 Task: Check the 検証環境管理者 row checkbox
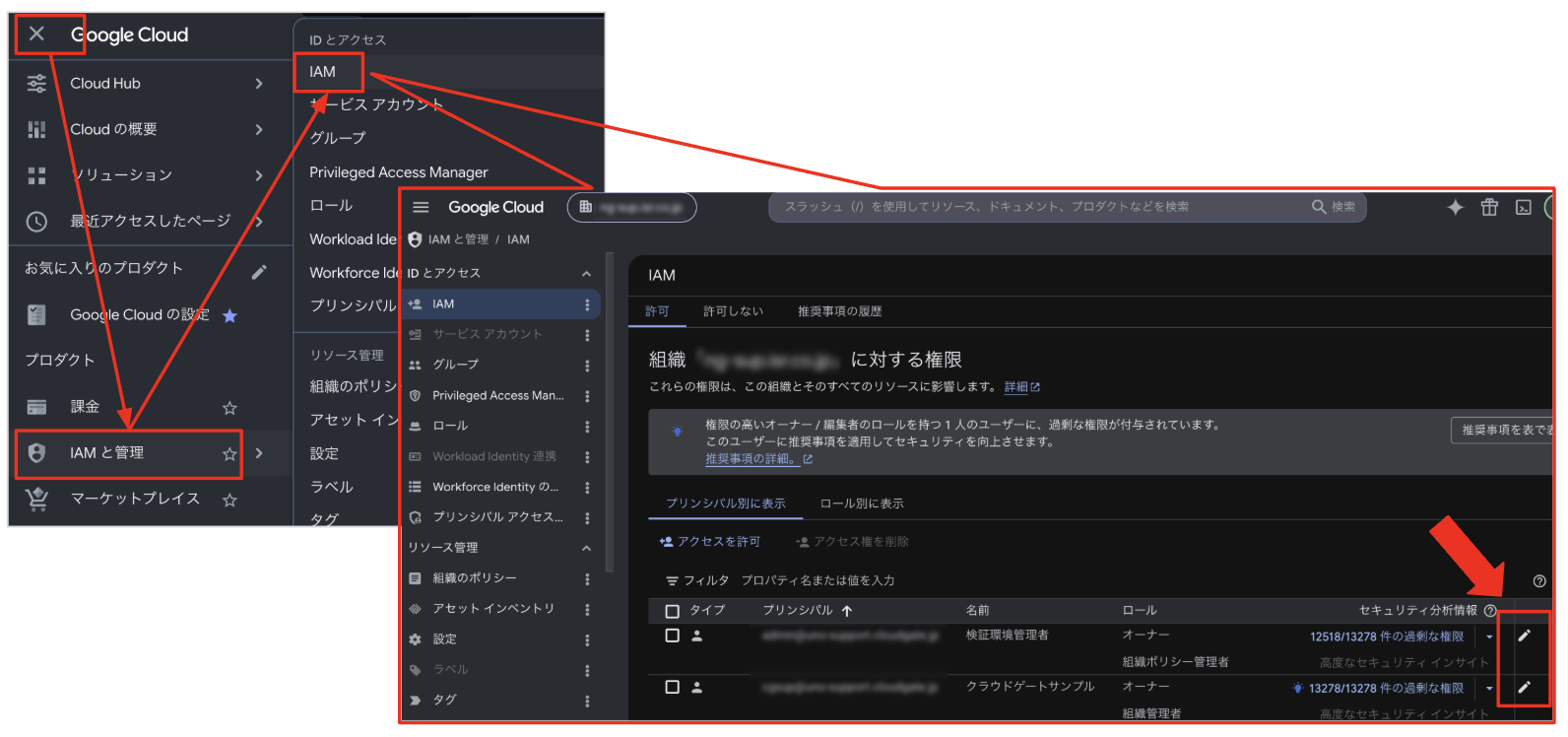coord(672,636)
